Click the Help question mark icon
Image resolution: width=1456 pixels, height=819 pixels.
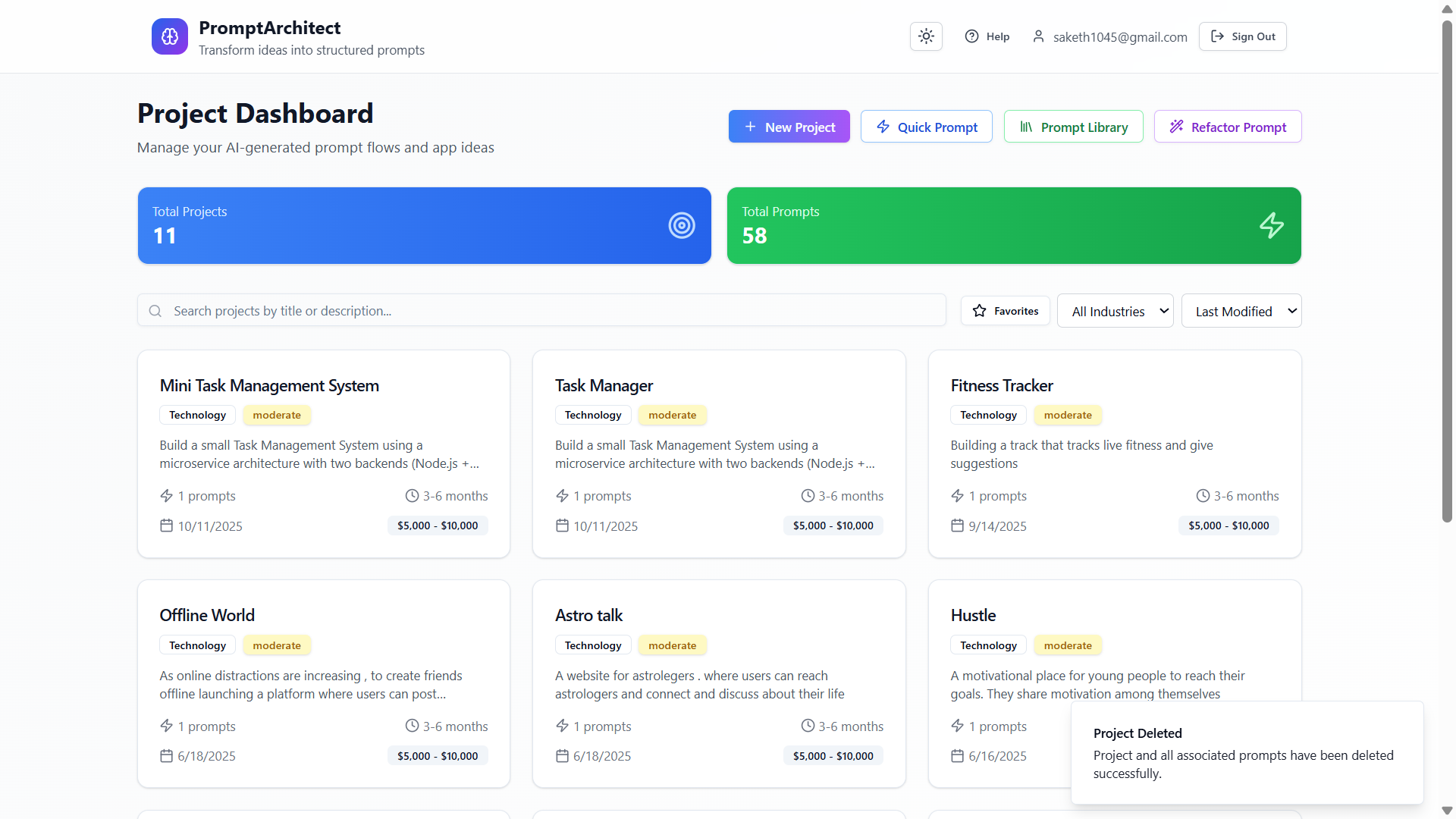(971, 36)
